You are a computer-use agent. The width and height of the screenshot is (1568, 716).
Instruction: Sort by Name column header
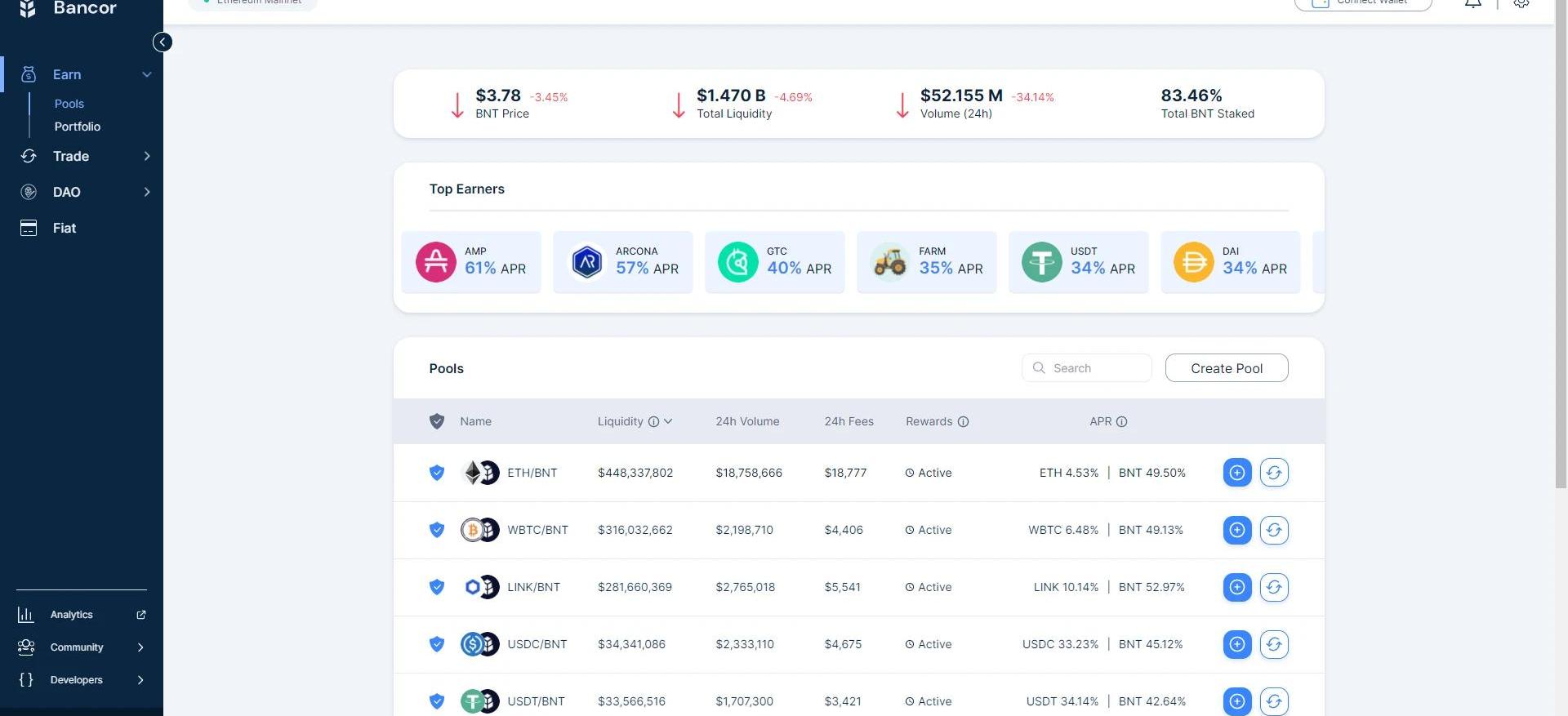point(475,422)
